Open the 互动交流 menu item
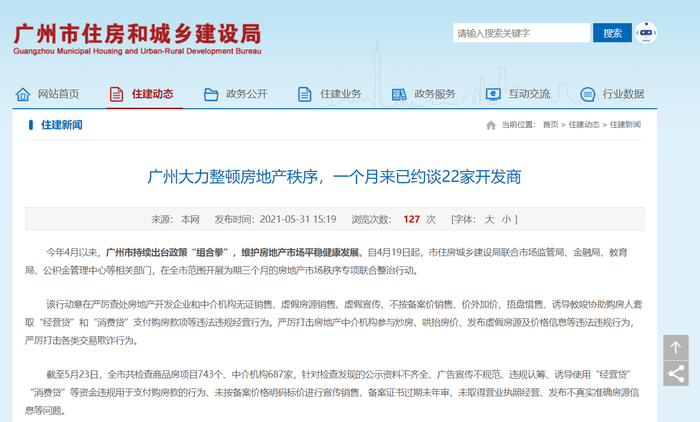 (529, 94)
